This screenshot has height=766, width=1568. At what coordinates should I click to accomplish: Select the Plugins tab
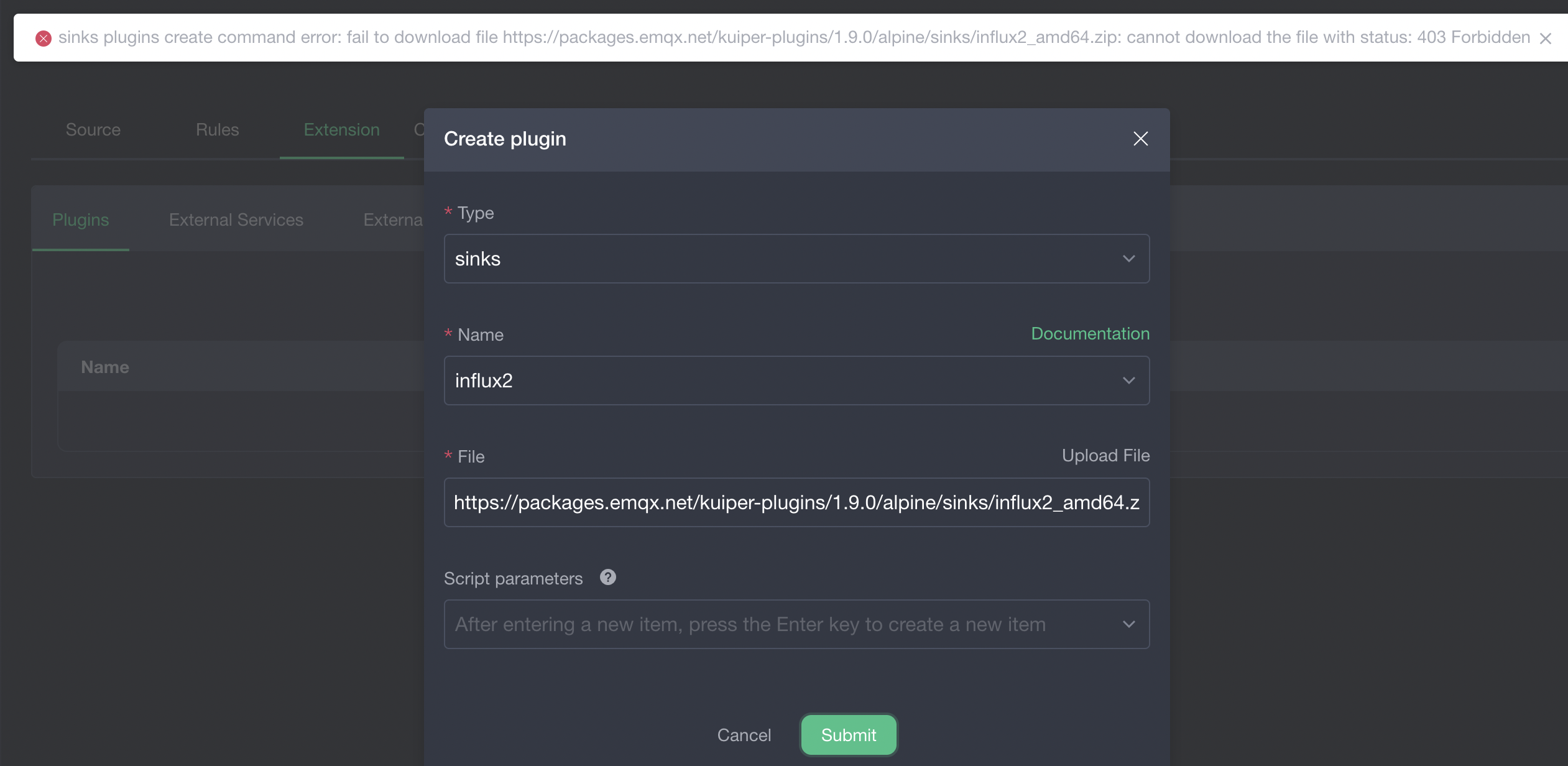81,219
